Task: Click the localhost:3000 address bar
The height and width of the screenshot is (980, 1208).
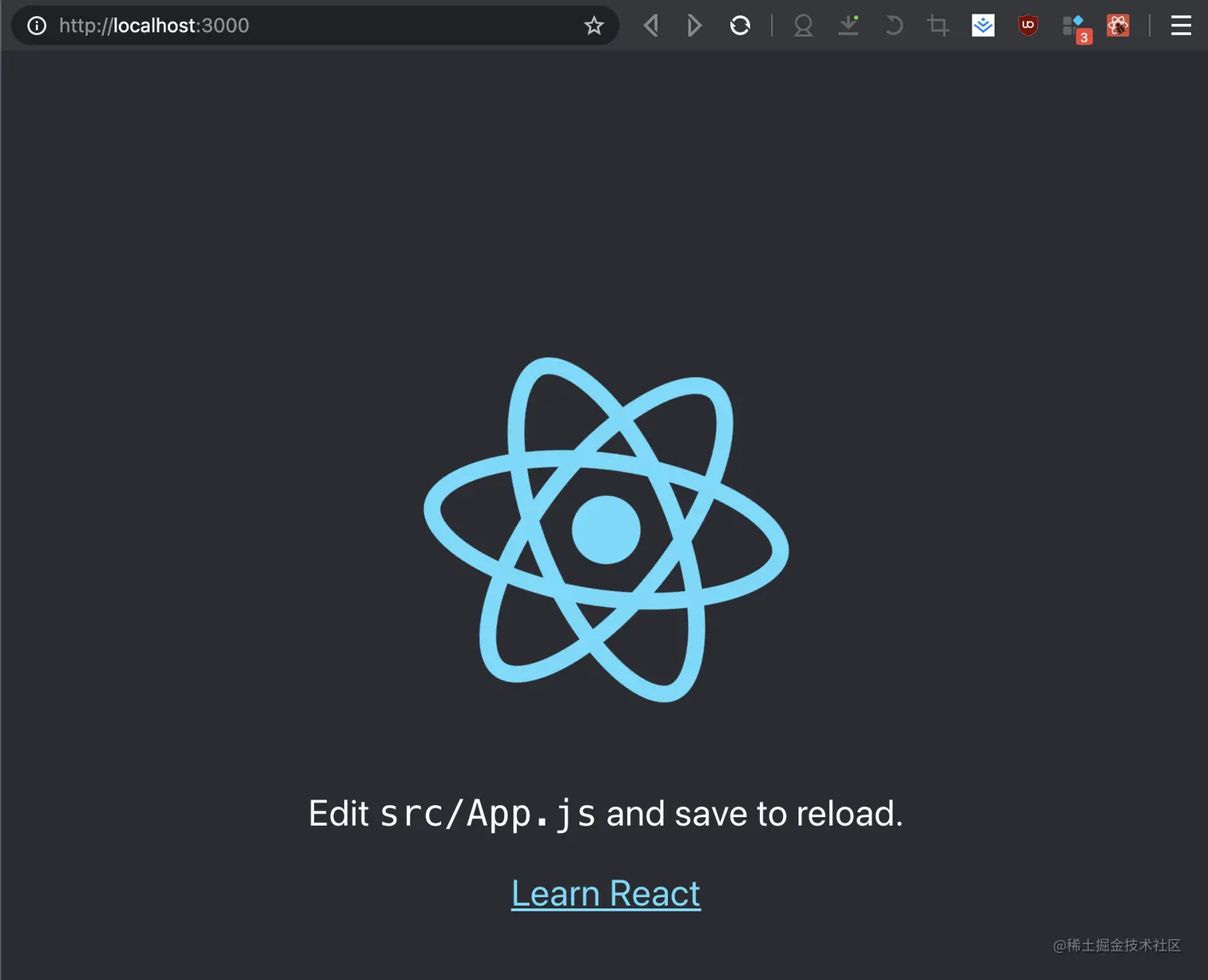Action: click(x=315, y=26)
